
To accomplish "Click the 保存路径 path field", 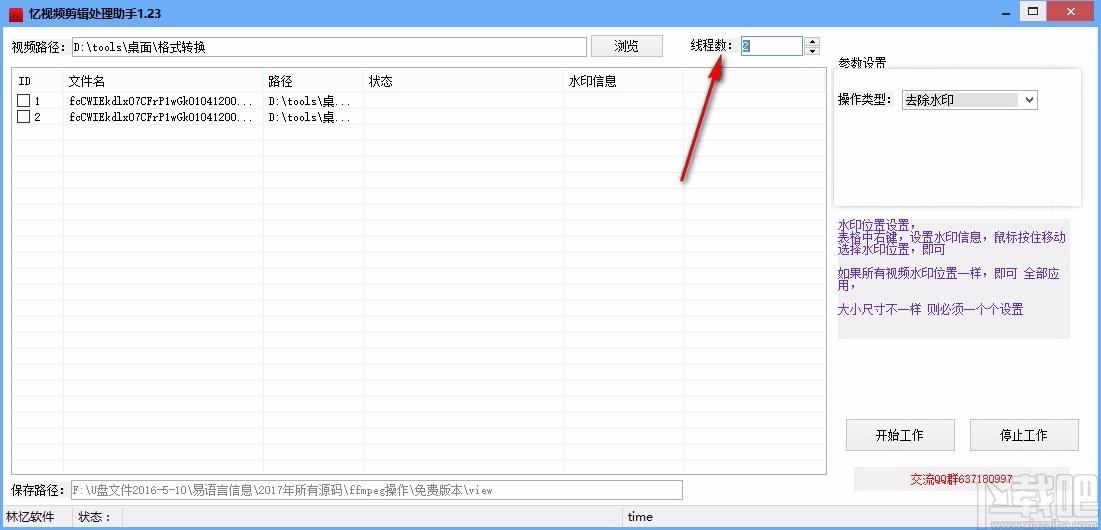I will click(x=376, y=490).
